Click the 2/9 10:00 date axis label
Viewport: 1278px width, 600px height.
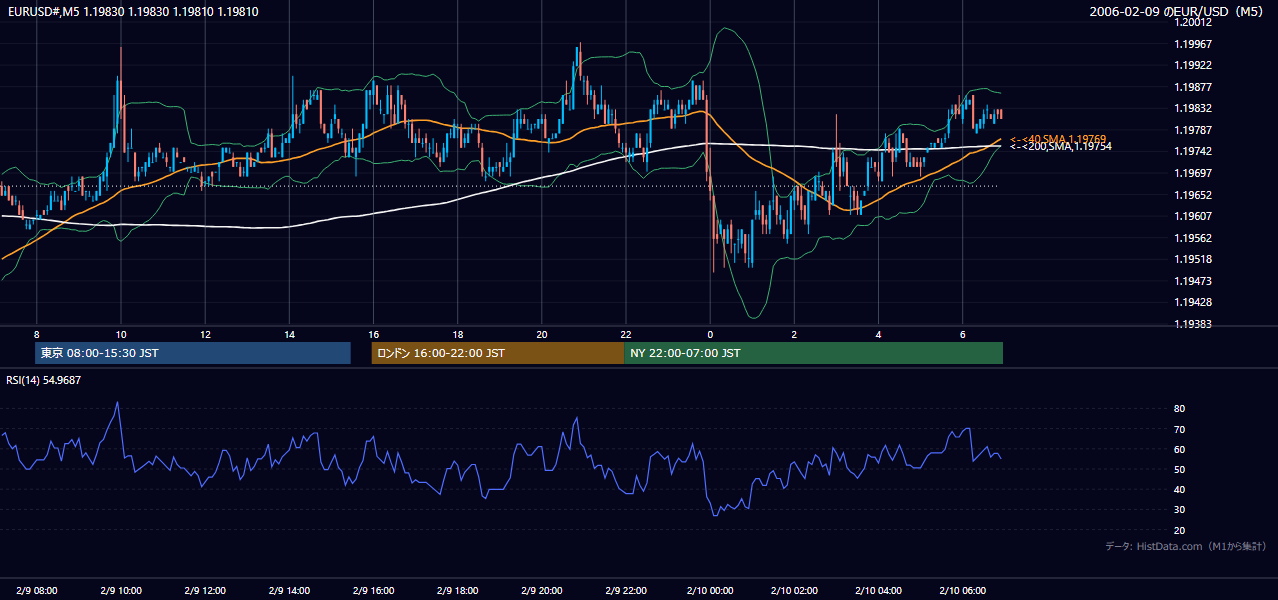pos(120,591)
